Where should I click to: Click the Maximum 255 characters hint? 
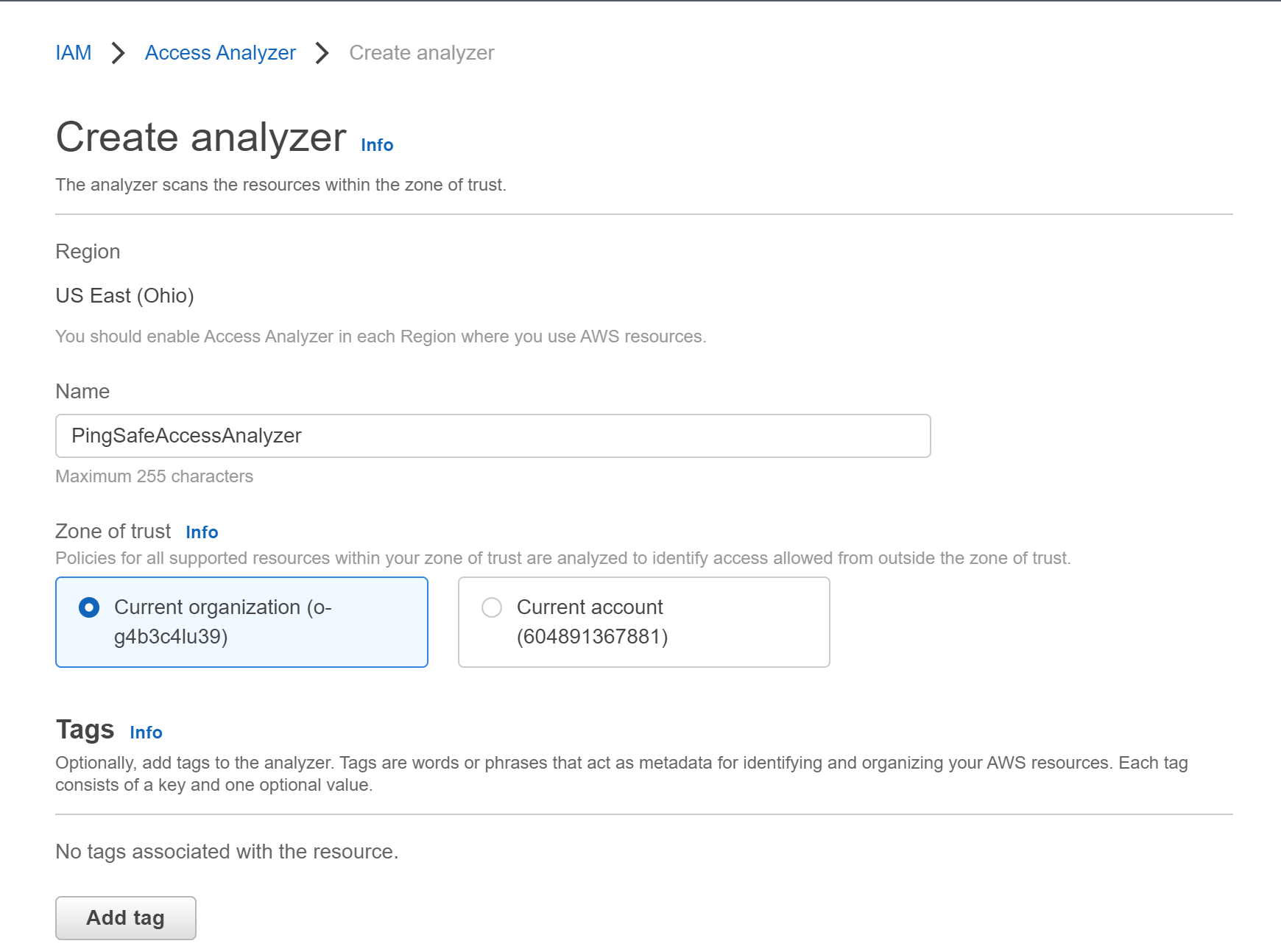coord(154,476)
